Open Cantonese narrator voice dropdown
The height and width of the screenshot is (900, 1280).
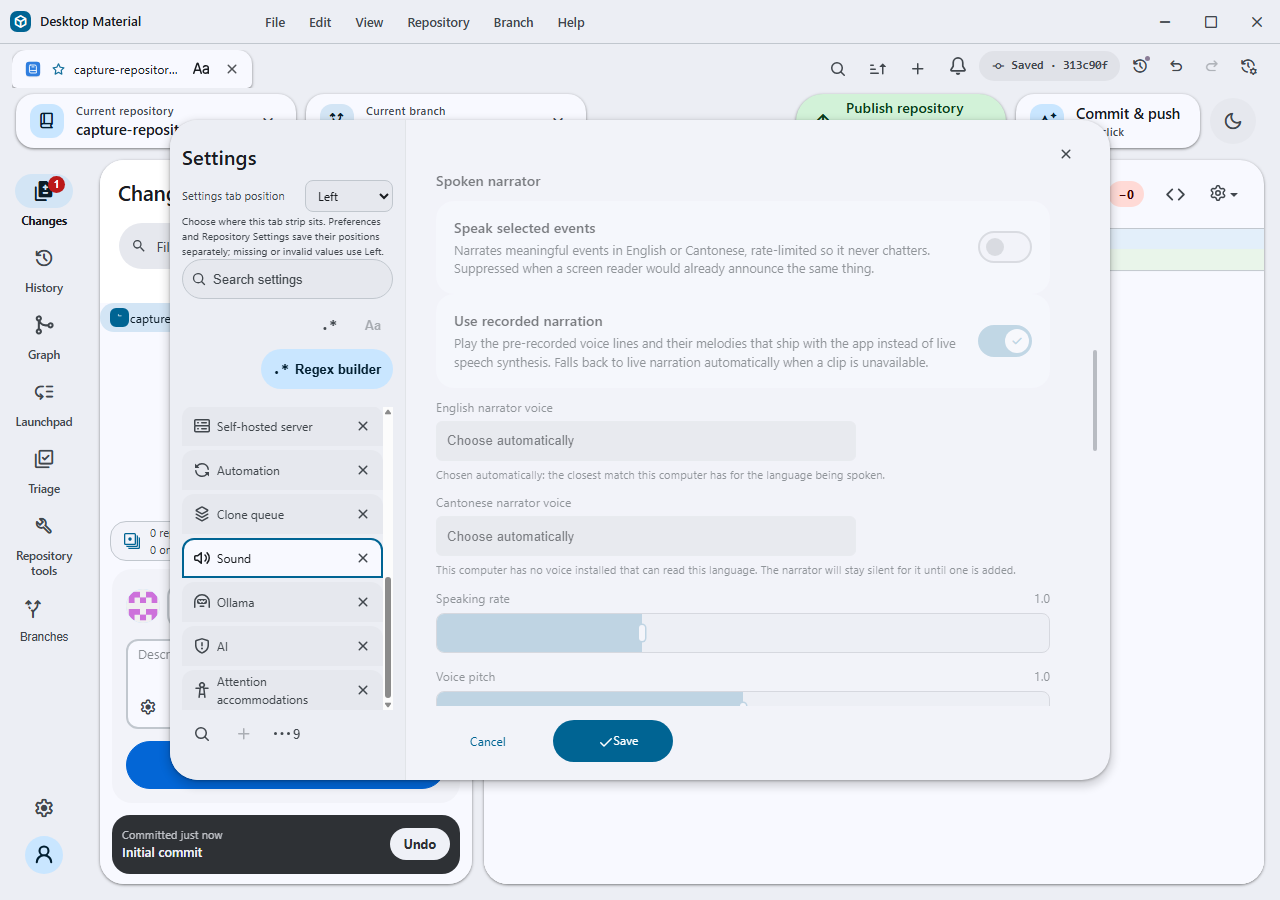coord(646,536)
